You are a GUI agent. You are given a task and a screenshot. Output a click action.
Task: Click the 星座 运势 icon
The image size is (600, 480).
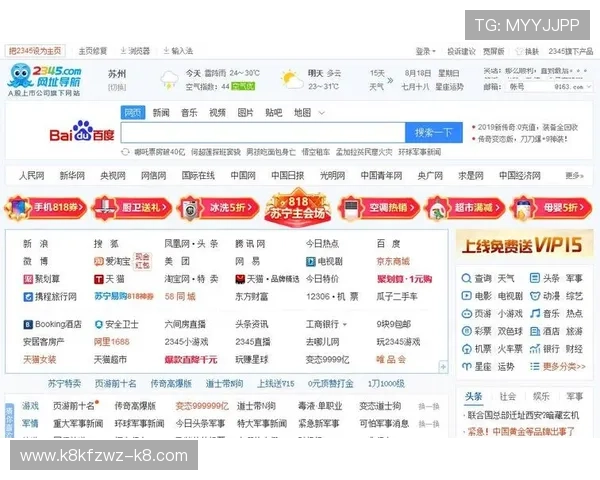click(466, 366)
